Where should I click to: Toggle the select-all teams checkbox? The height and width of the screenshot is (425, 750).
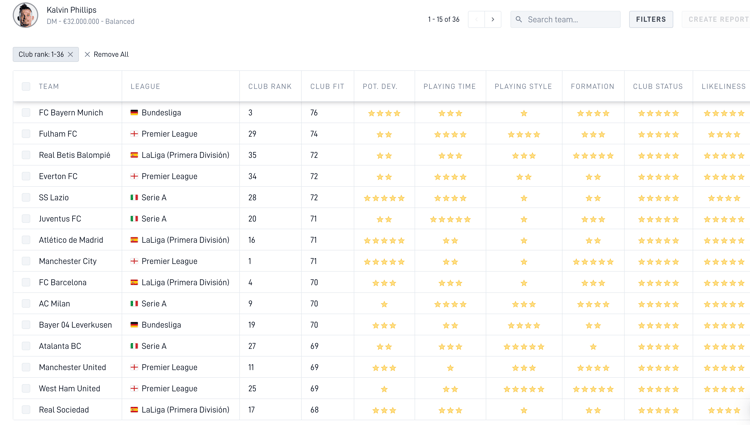pos(26,87)
